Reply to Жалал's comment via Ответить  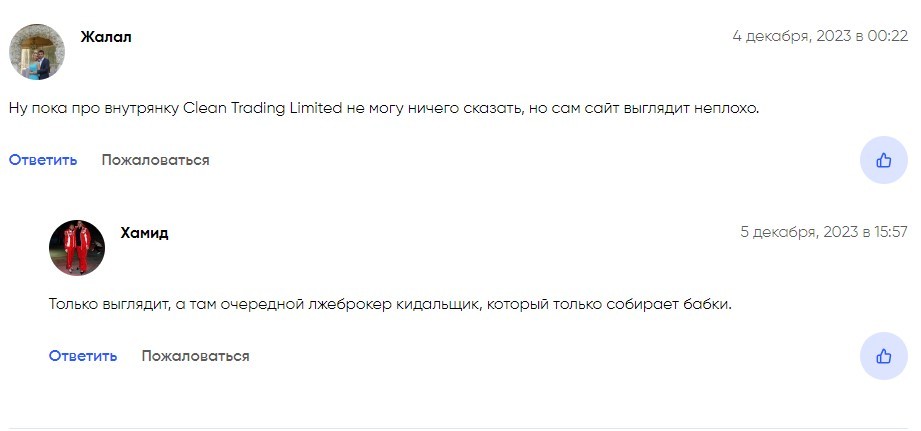pyautogui.click(x=43, y=160)
